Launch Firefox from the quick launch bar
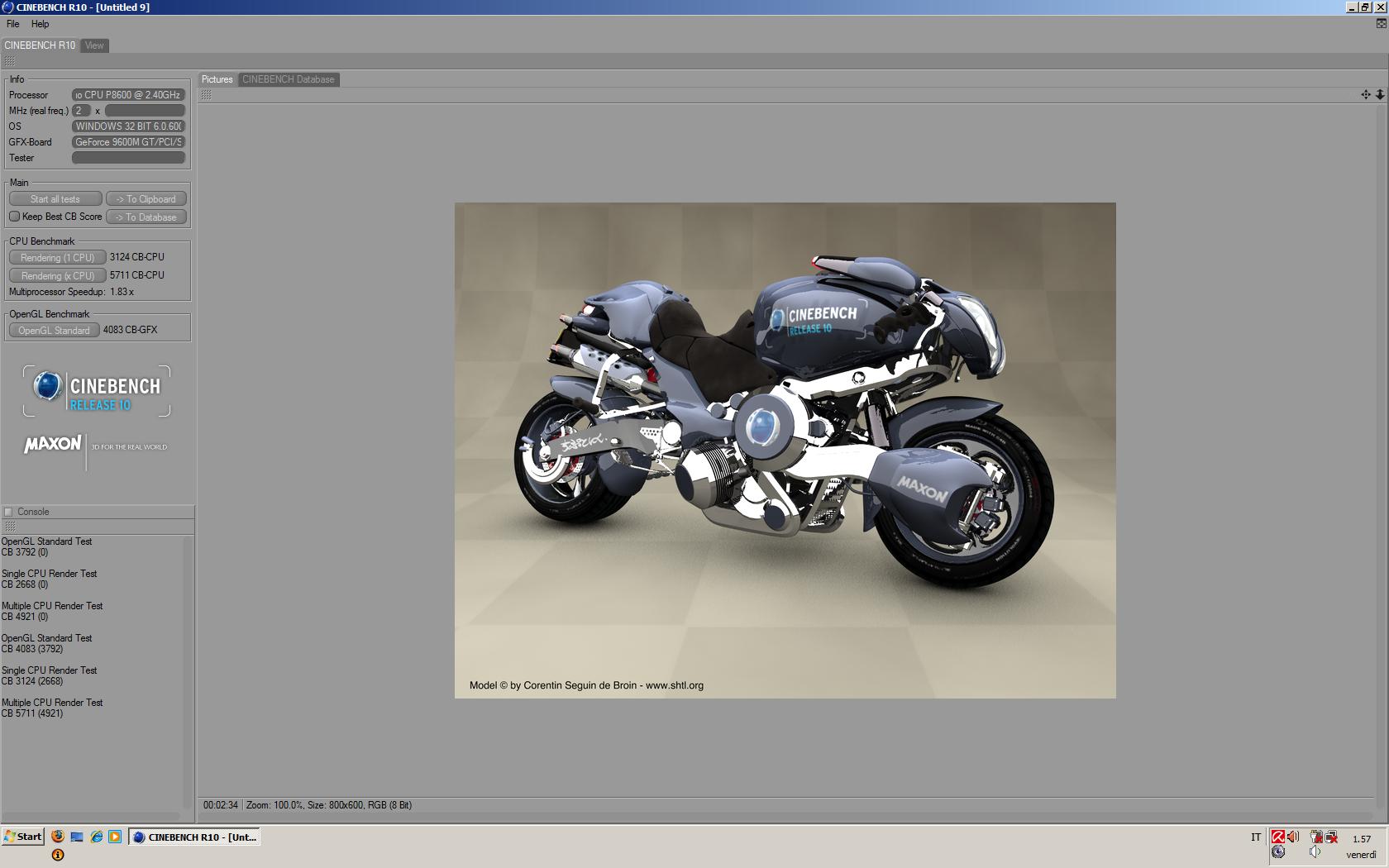Image resolution: width=1389 pixels, height=868 pixels. [58, 837]
